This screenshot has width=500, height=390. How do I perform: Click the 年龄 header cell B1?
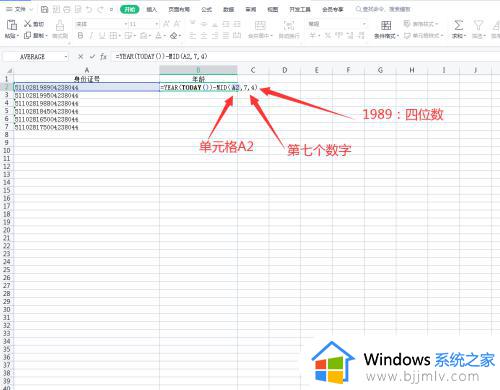[198, 79]
